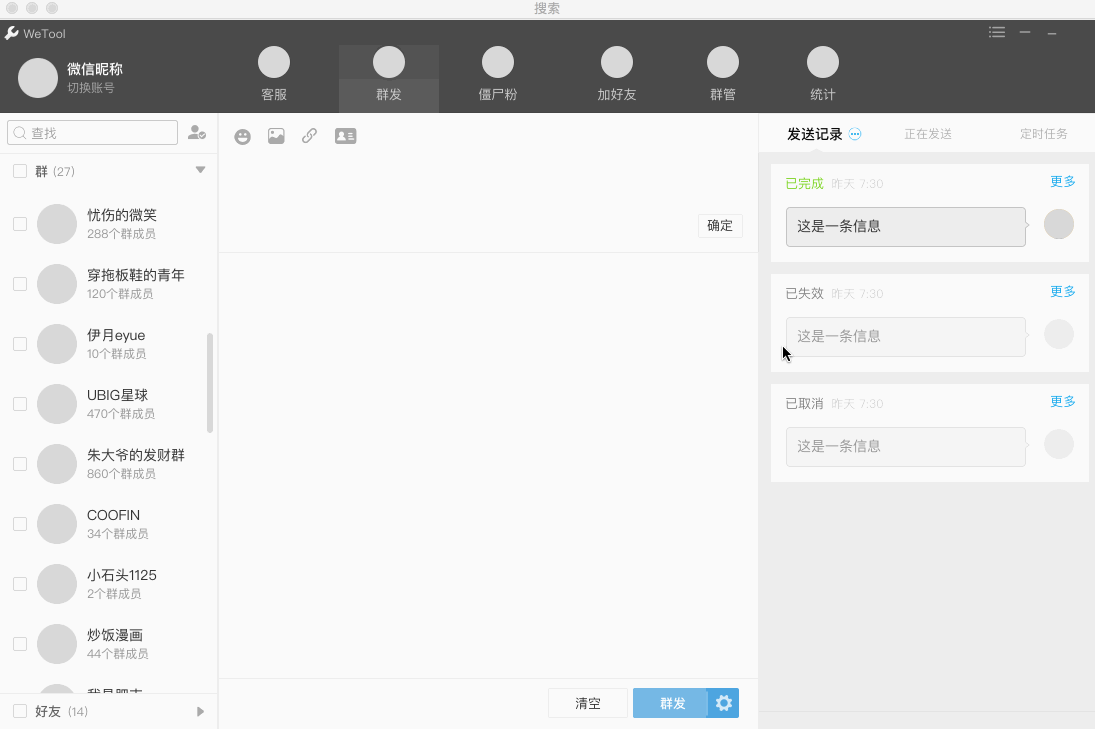Click the emoji smiley icon

(242, 137)
